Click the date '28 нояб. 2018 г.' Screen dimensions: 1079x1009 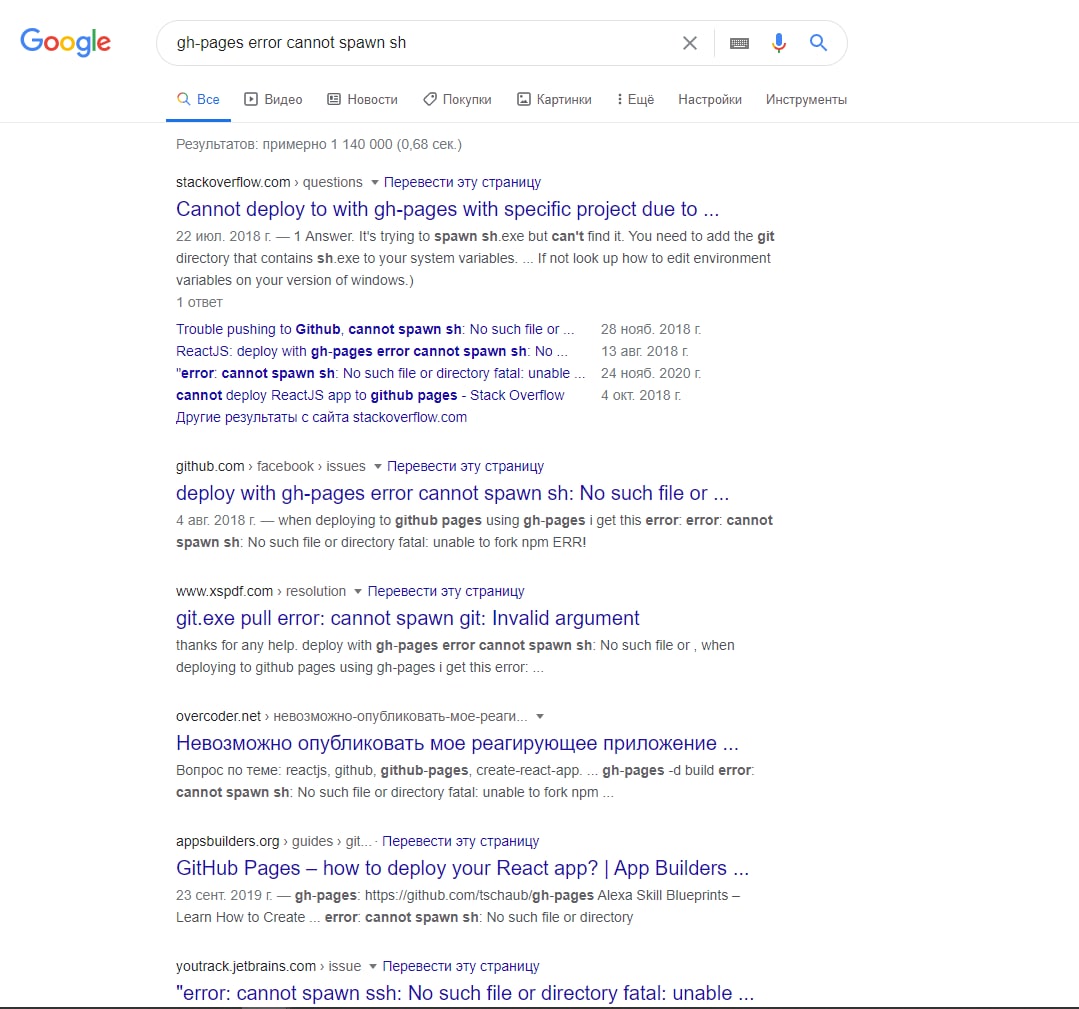(651, 330)
